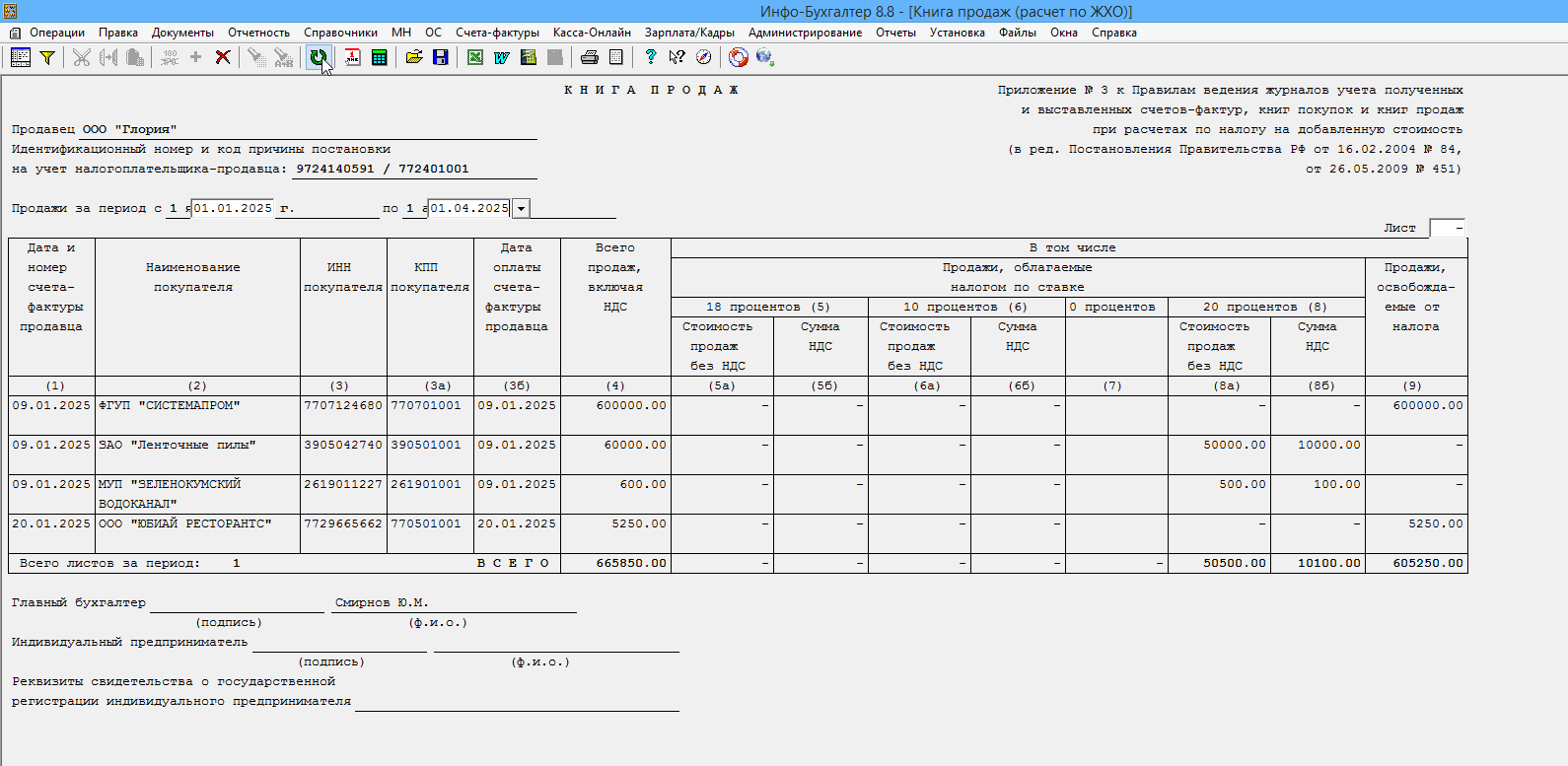
Task: Click the scissors cut icon
Action: pos(82,57)
